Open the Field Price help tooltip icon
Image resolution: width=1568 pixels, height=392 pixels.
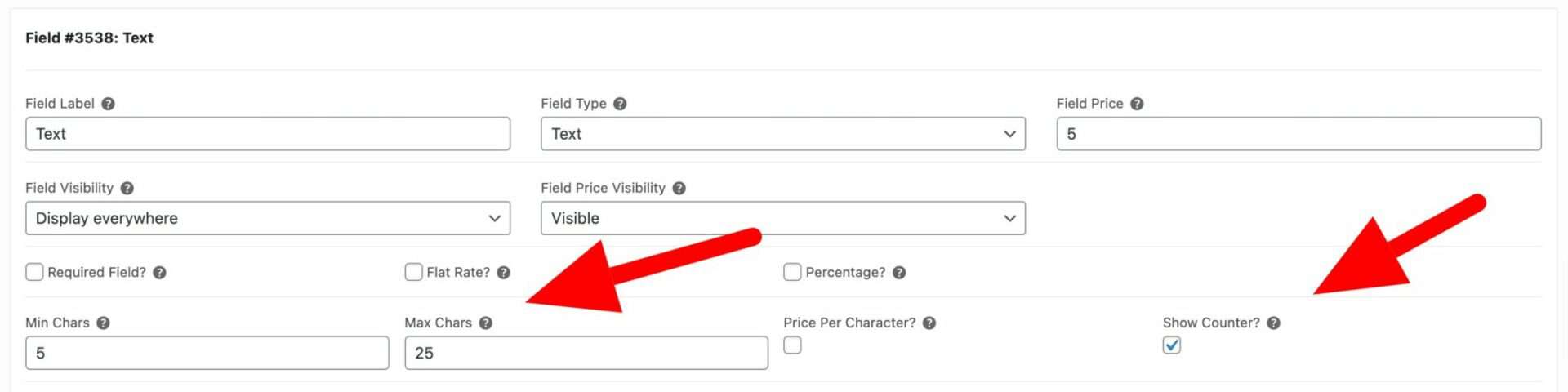pos(1137,104)
